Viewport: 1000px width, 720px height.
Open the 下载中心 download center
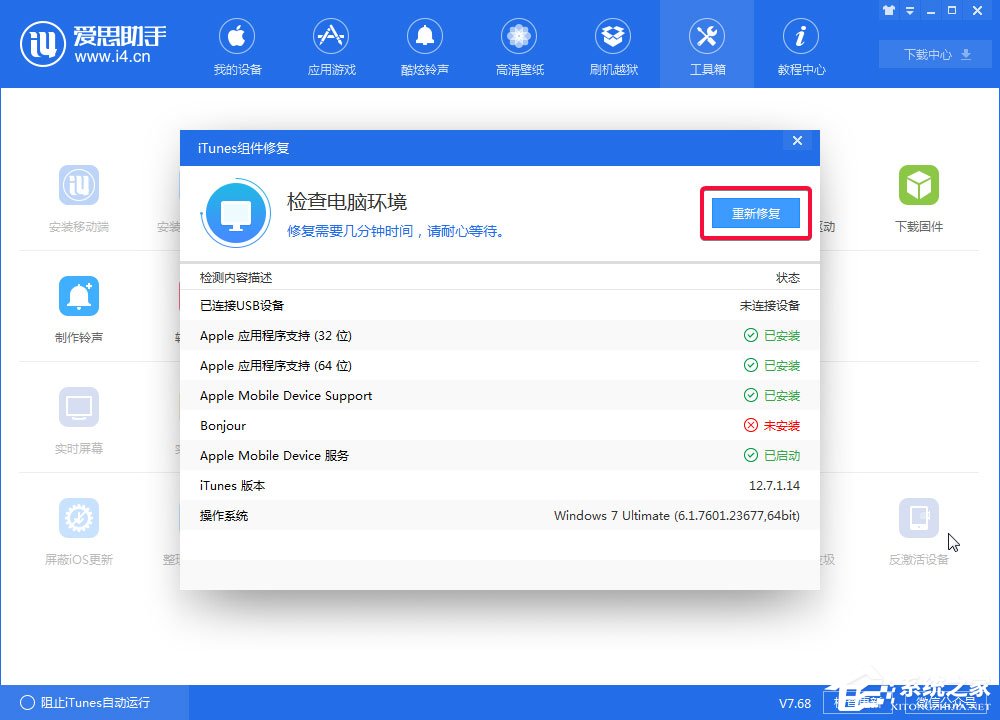click(x=933, y=55)
